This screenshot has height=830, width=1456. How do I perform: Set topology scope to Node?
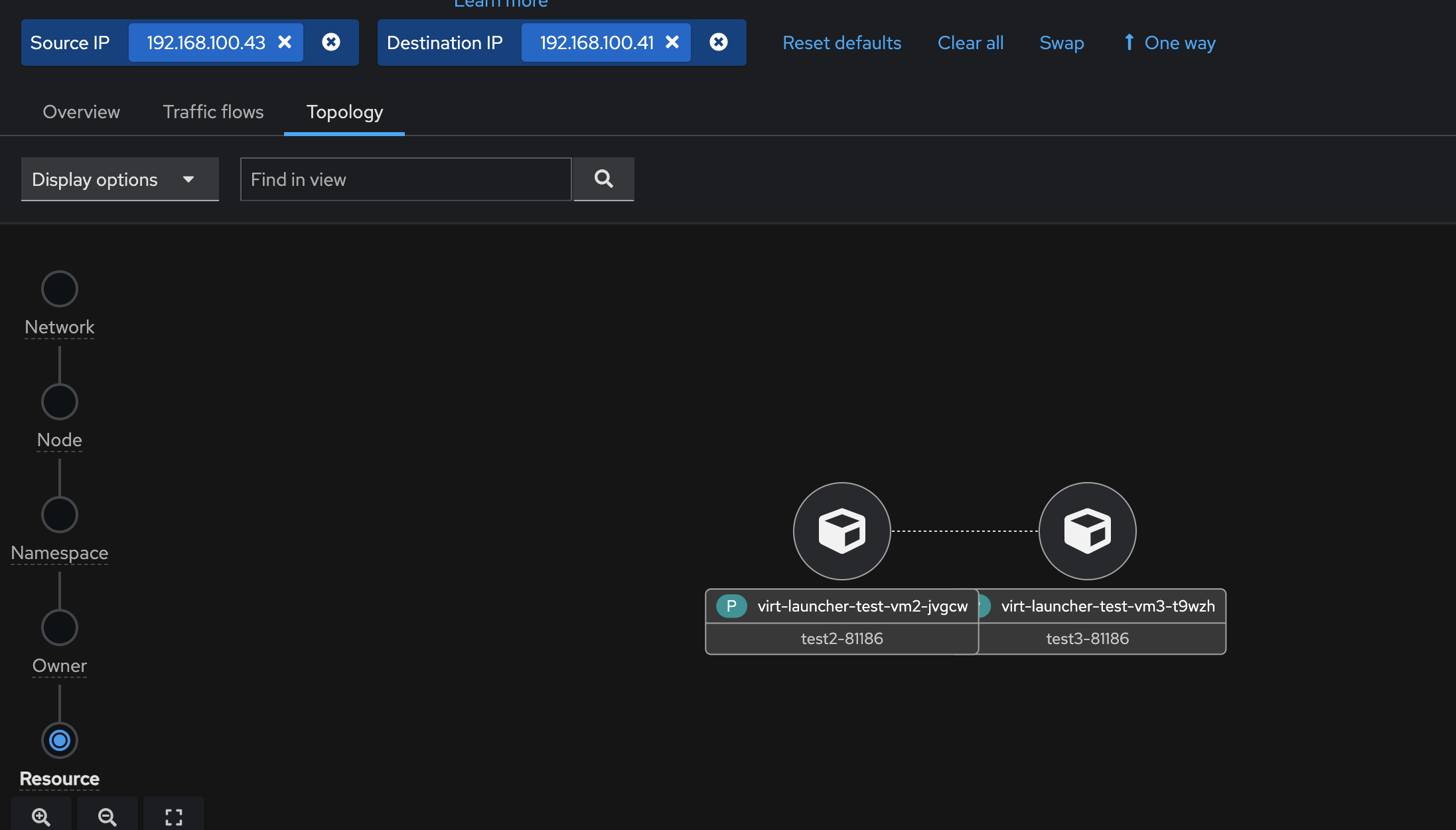pos(60,402)
